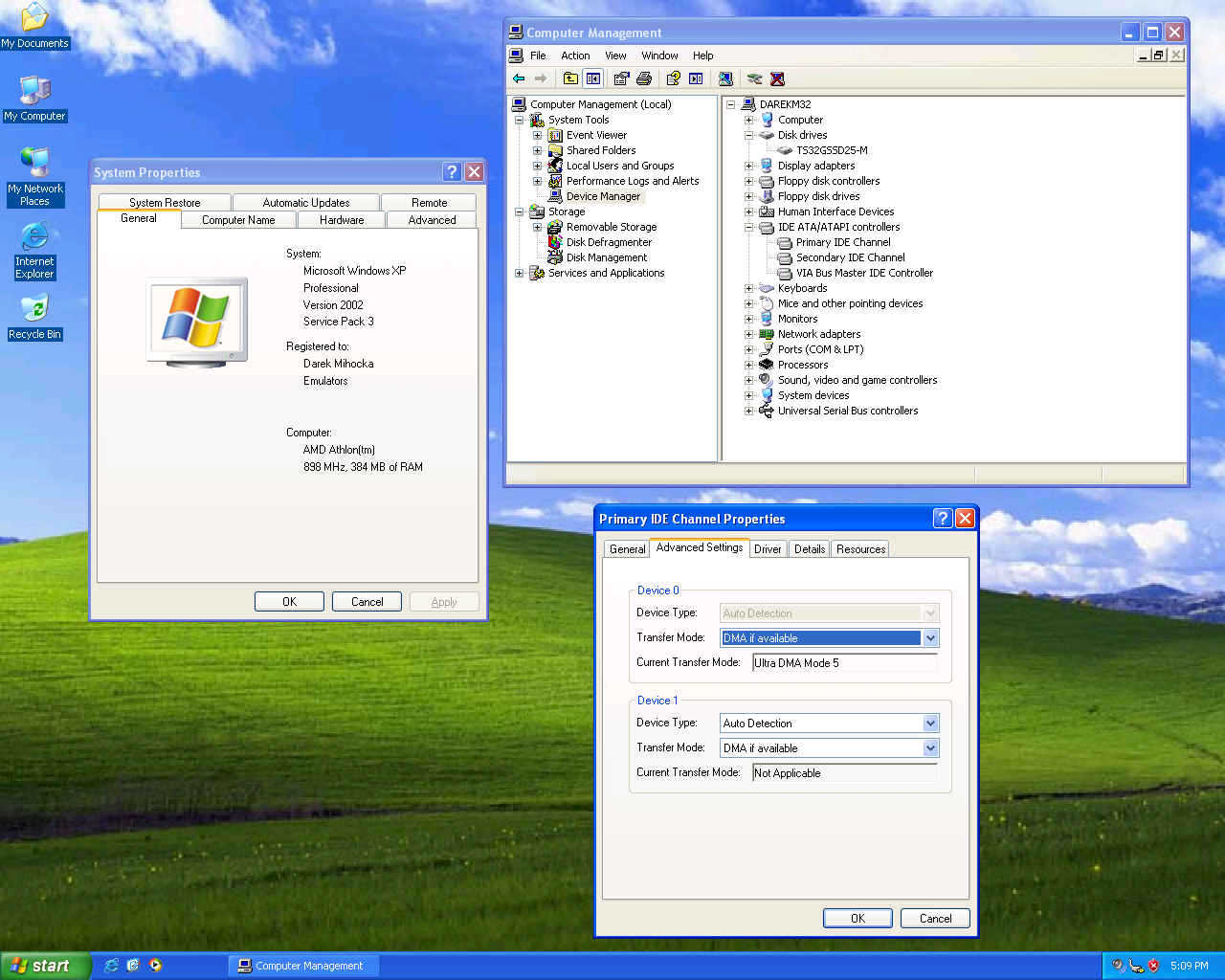Select My Network Places desktop icon
Screen dimensions: 1225x980
34,177
